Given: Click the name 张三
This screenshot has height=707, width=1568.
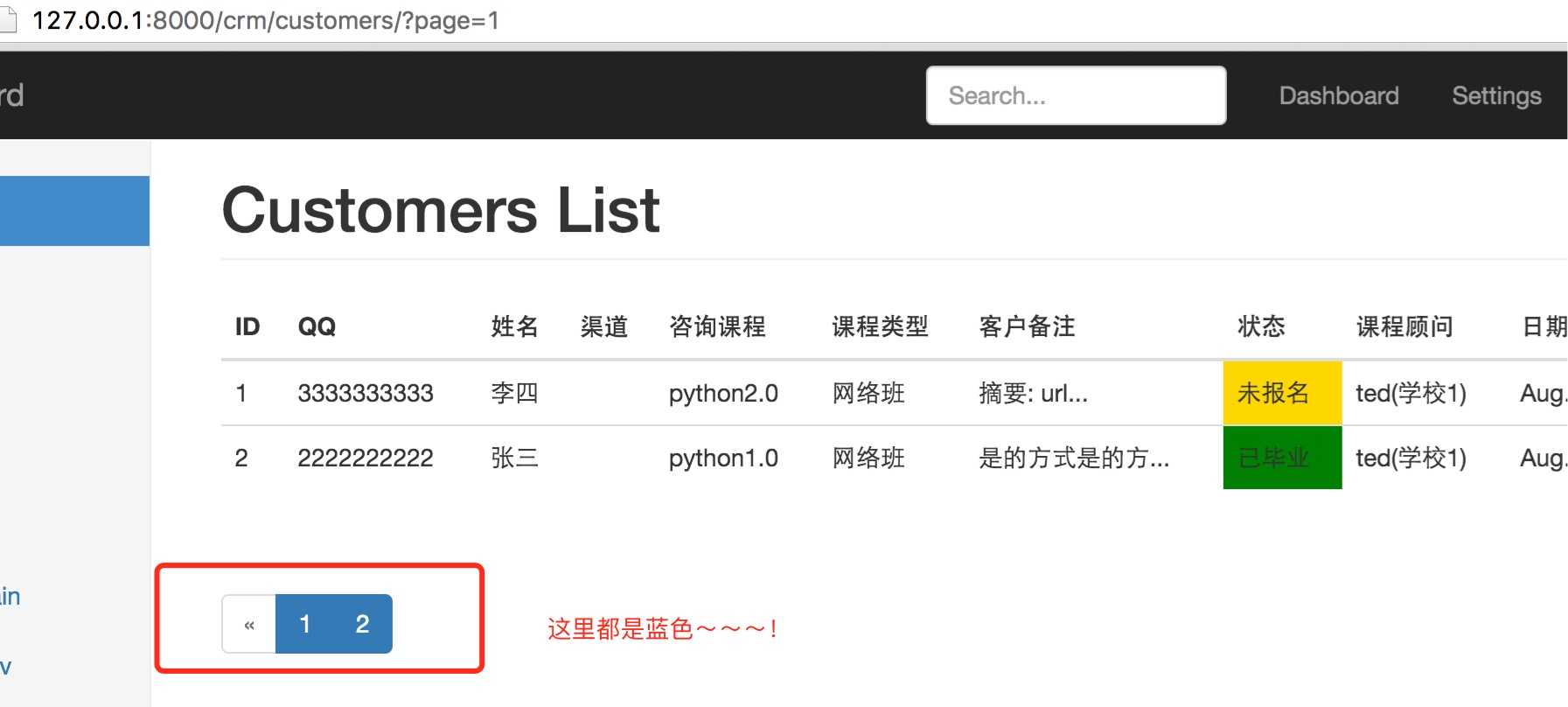Looking at the screenshot, I should point(514,458).
